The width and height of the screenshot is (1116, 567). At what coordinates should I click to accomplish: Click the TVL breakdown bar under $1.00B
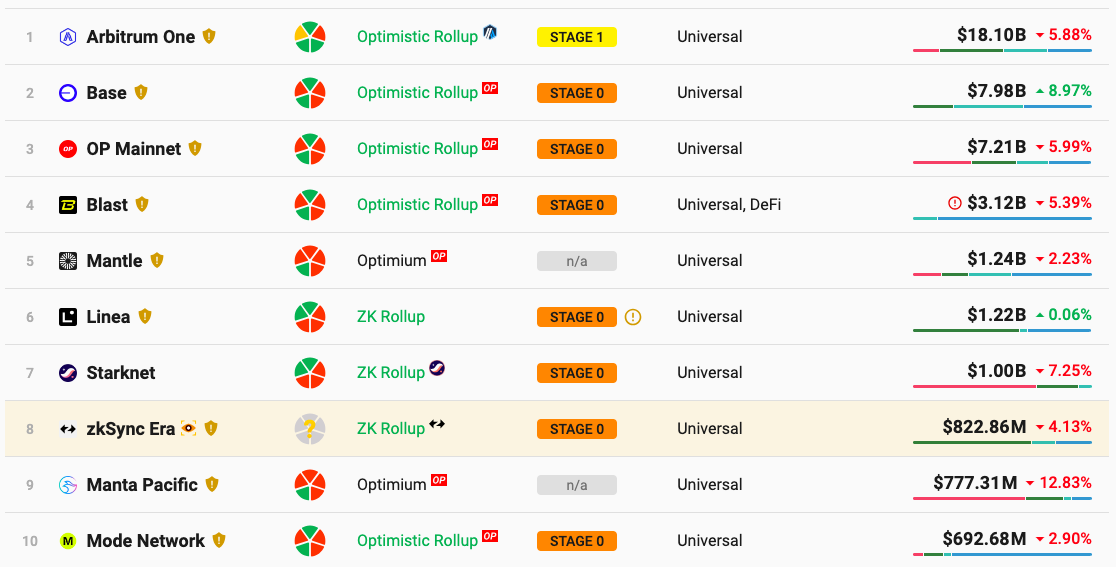[1002, 386]
